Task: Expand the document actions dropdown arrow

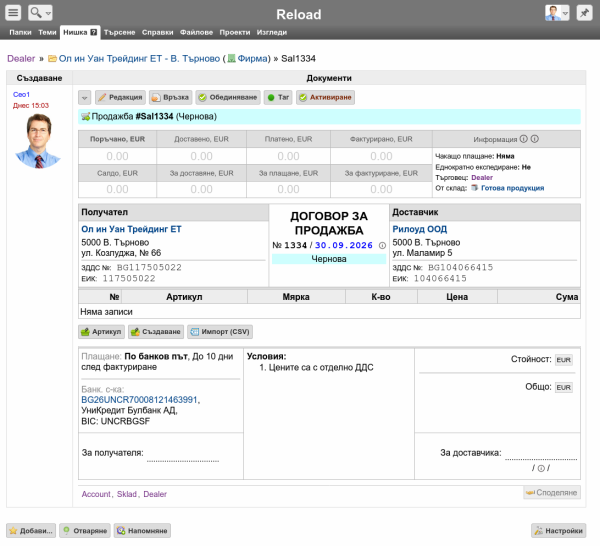Action: coord(85,98)
